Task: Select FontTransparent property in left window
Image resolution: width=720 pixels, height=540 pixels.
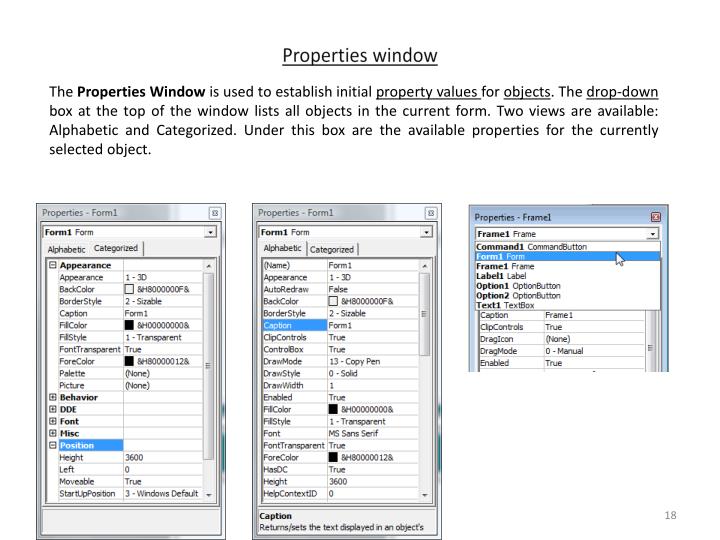Action: tap(90, 349)
